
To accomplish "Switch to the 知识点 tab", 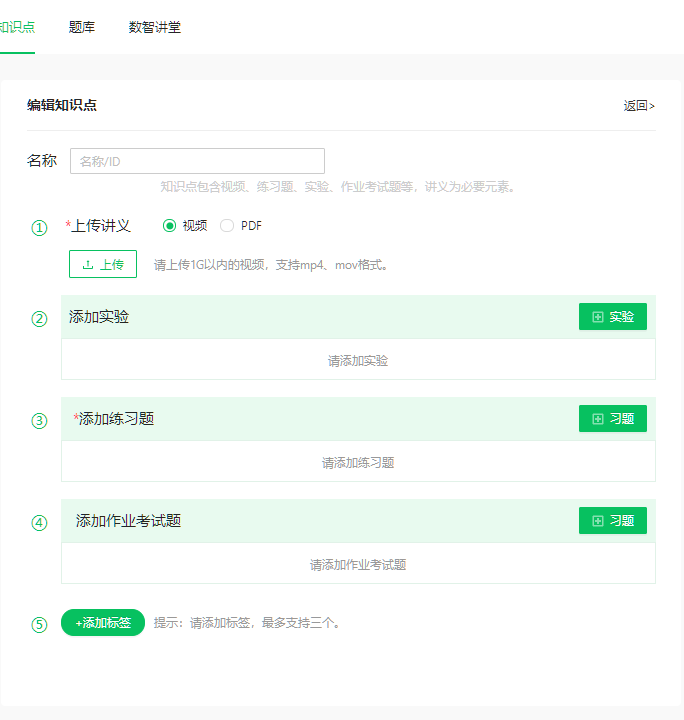I will point(17,27).
